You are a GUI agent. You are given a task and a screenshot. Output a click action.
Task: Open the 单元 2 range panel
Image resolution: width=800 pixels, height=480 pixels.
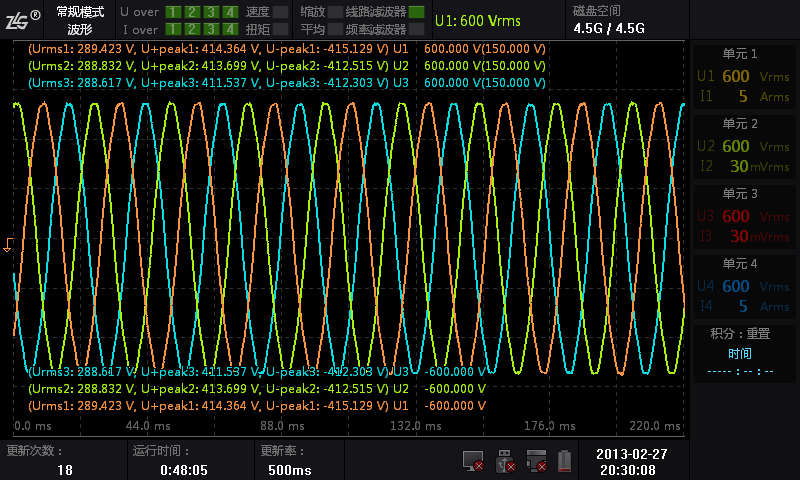(x=740, y=146)
